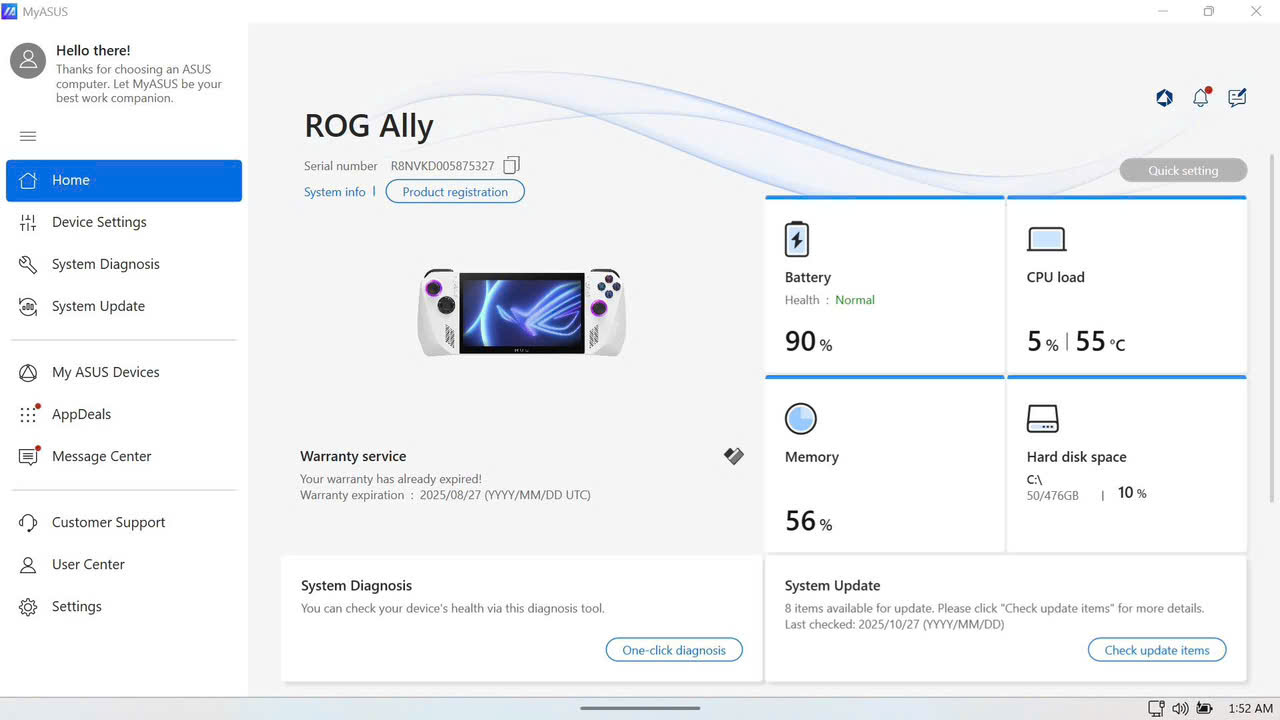Click the Hard disk space drive icon
Viewport: 1280px width, 720px height.
1042,418
